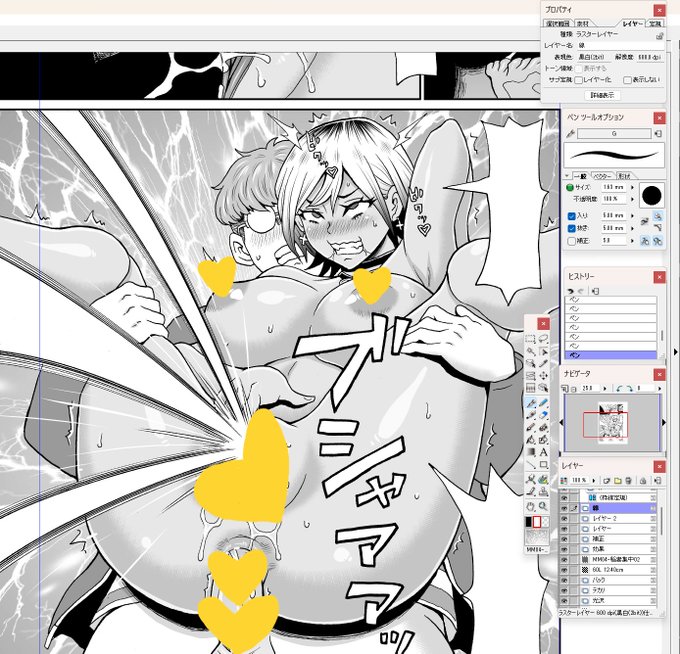Open the pen size value arrow
The height and width of the screenshot is (654, 680).
click(x=632, y=188)
